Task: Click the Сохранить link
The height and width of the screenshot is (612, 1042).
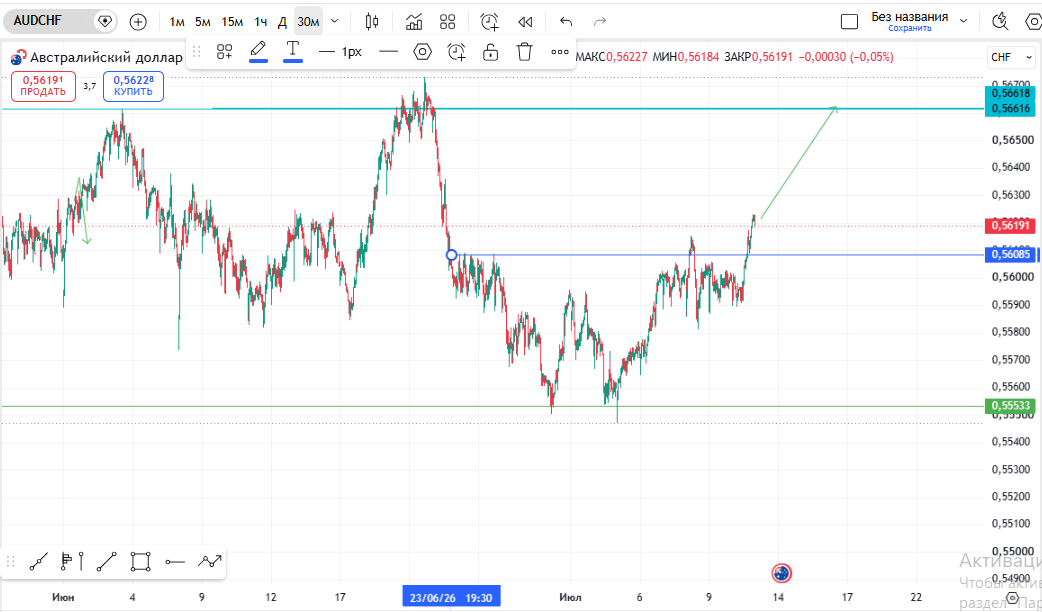Action: (x=910, y=29)
